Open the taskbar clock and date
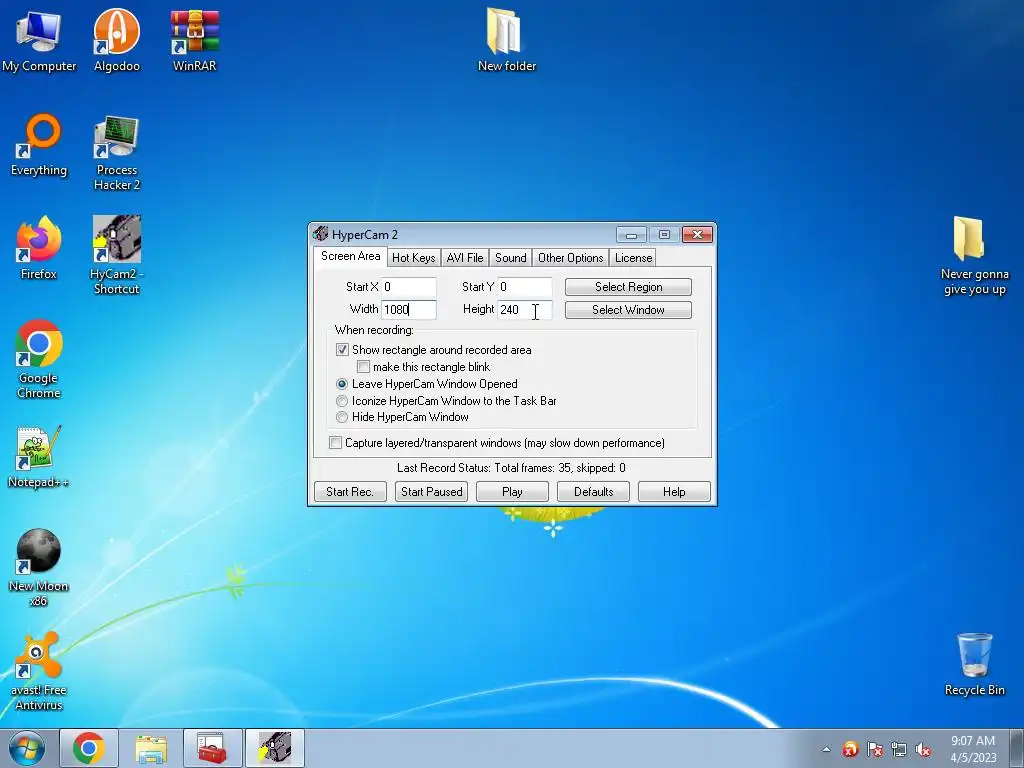 pos(973,748)
